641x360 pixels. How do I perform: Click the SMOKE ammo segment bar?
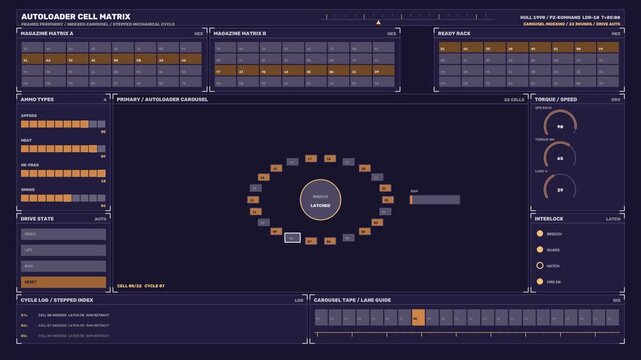click(x=63, y=198)
